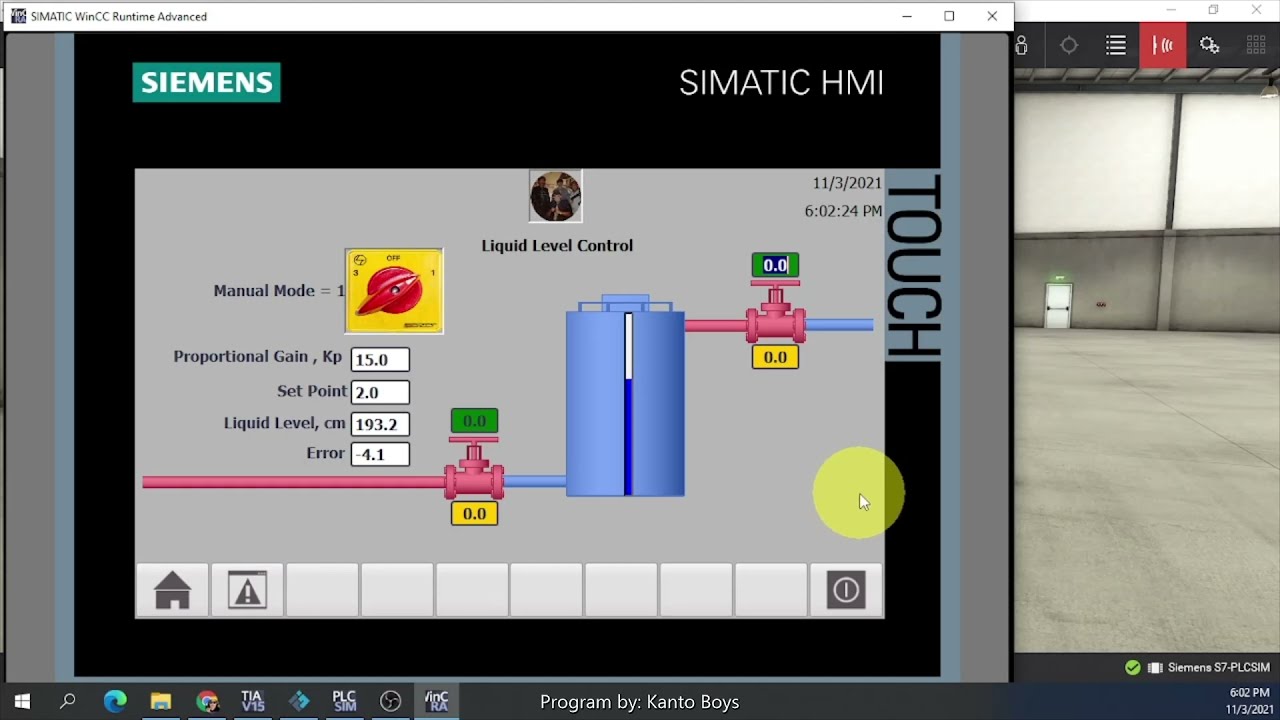Switch to the Factory I/O taskbar icon
1280x720 pixels.
pyautogui.click(x=299, y=702)
